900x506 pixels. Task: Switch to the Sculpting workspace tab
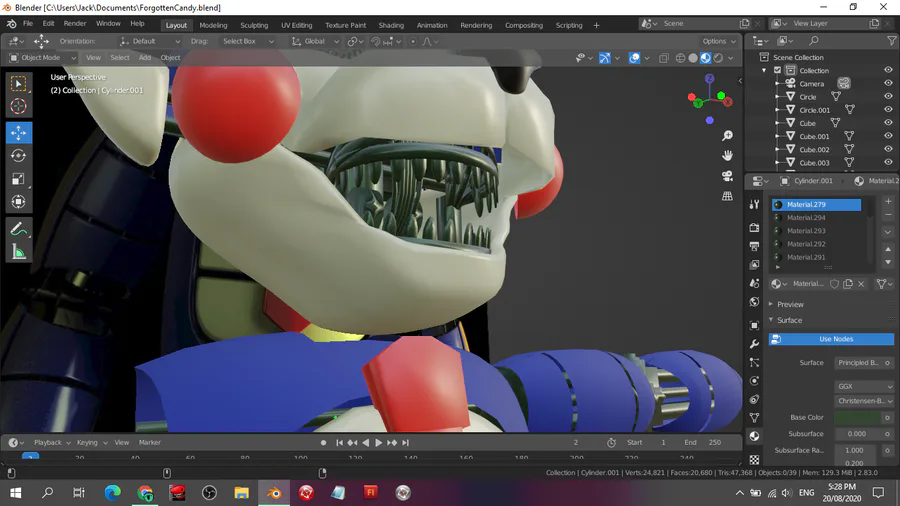[x=254, y=25]
